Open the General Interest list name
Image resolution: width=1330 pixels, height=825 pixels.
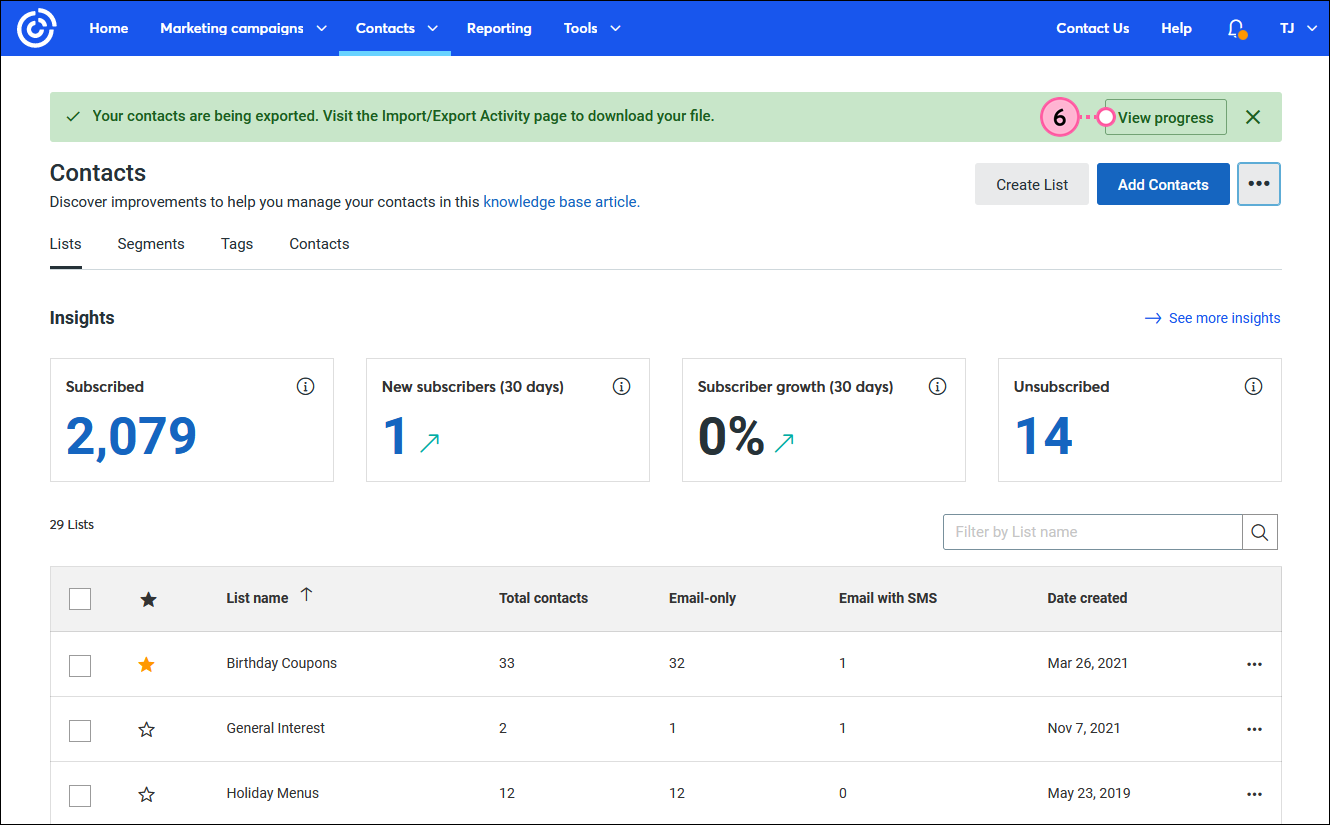(276, 728)
